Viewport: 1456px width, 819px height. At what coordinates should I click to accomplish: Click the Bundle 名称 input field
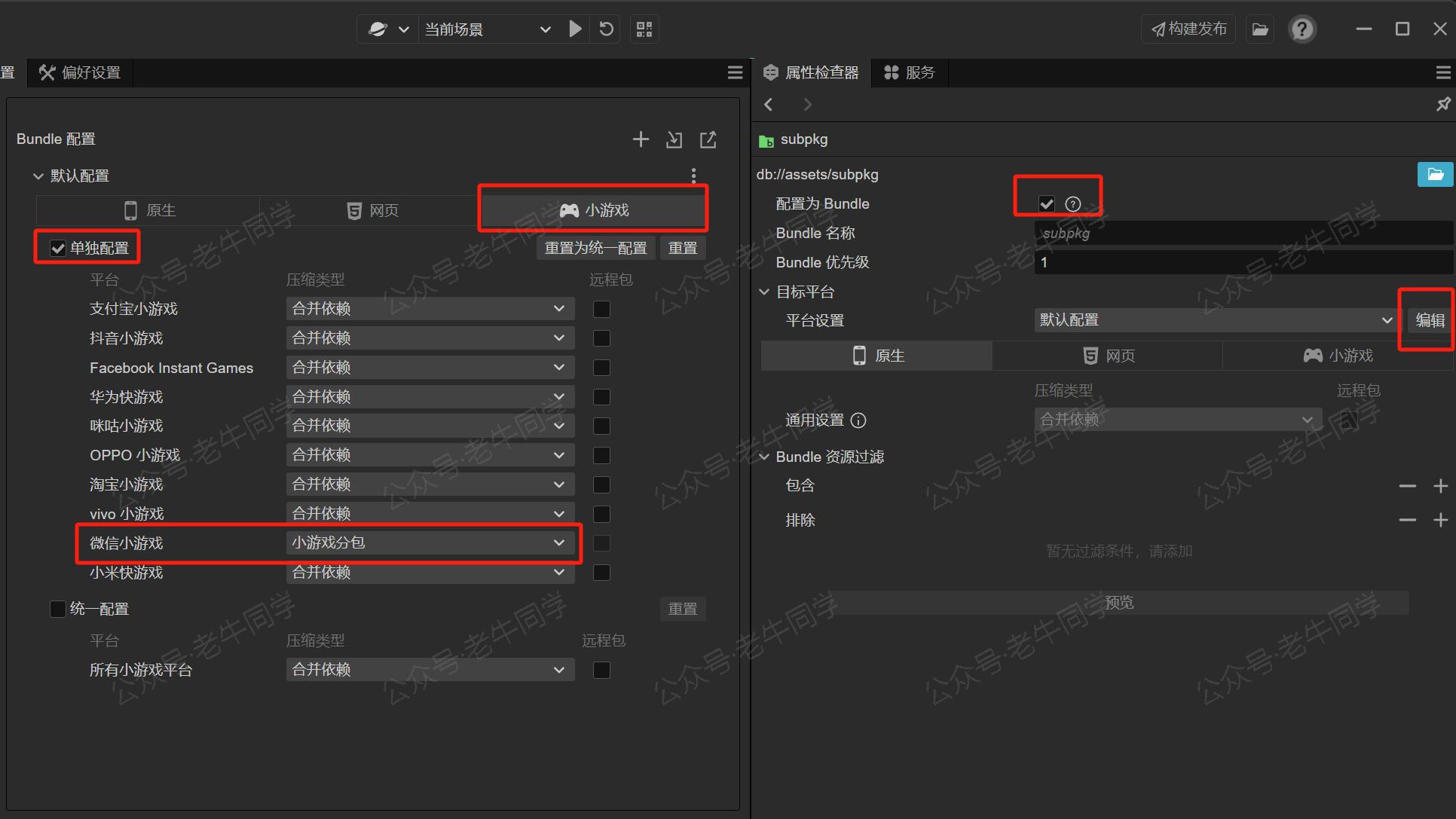(x=1242, y=233)
